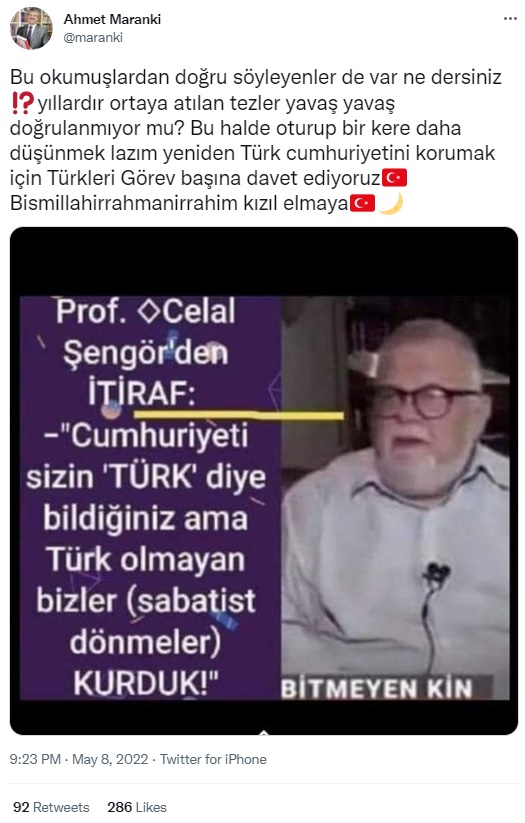View the 286 Likes list
525x823 pixels.
click(137, 807)
